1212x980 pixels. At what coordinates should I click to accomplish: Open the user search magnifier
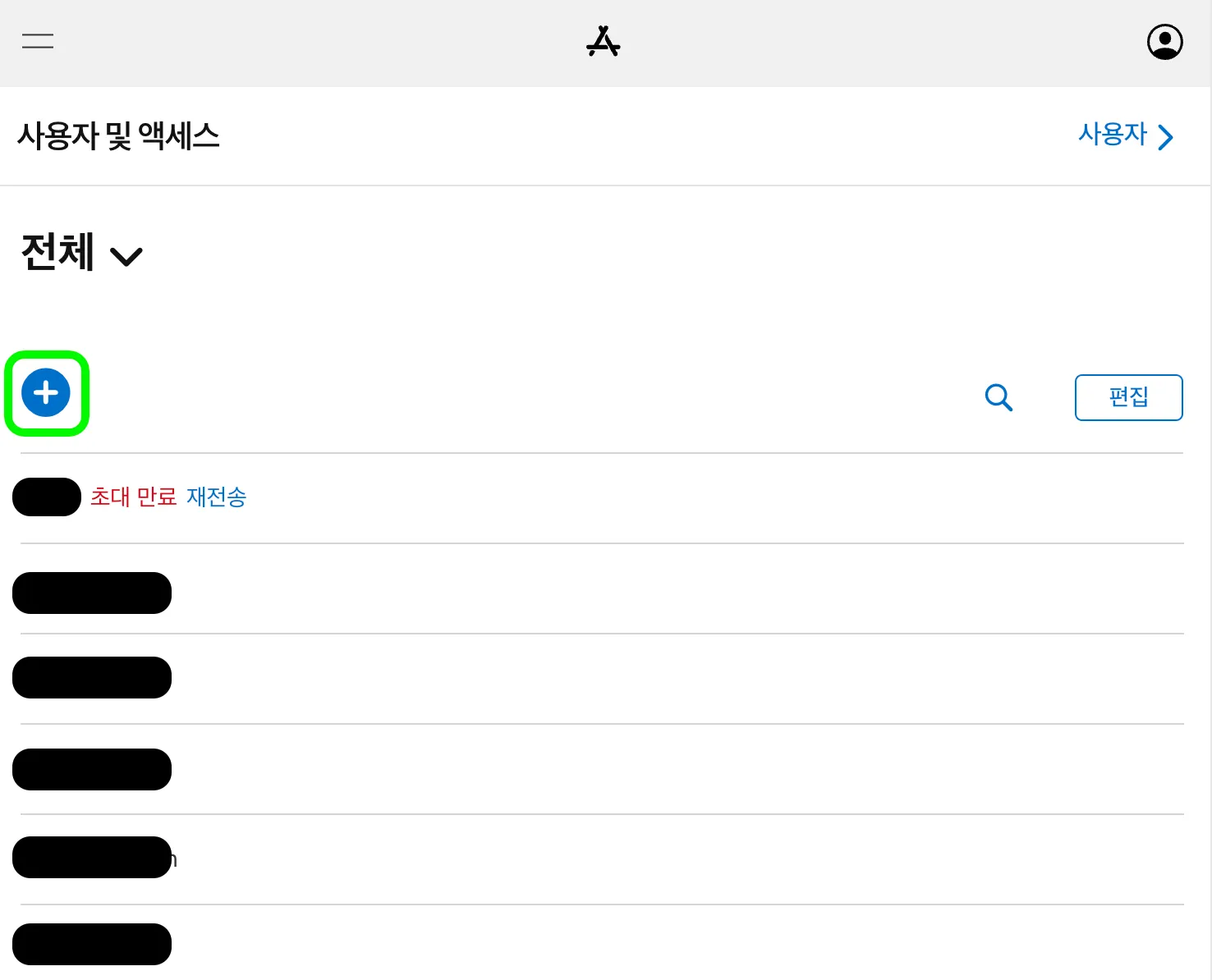[x=999, y=397]
